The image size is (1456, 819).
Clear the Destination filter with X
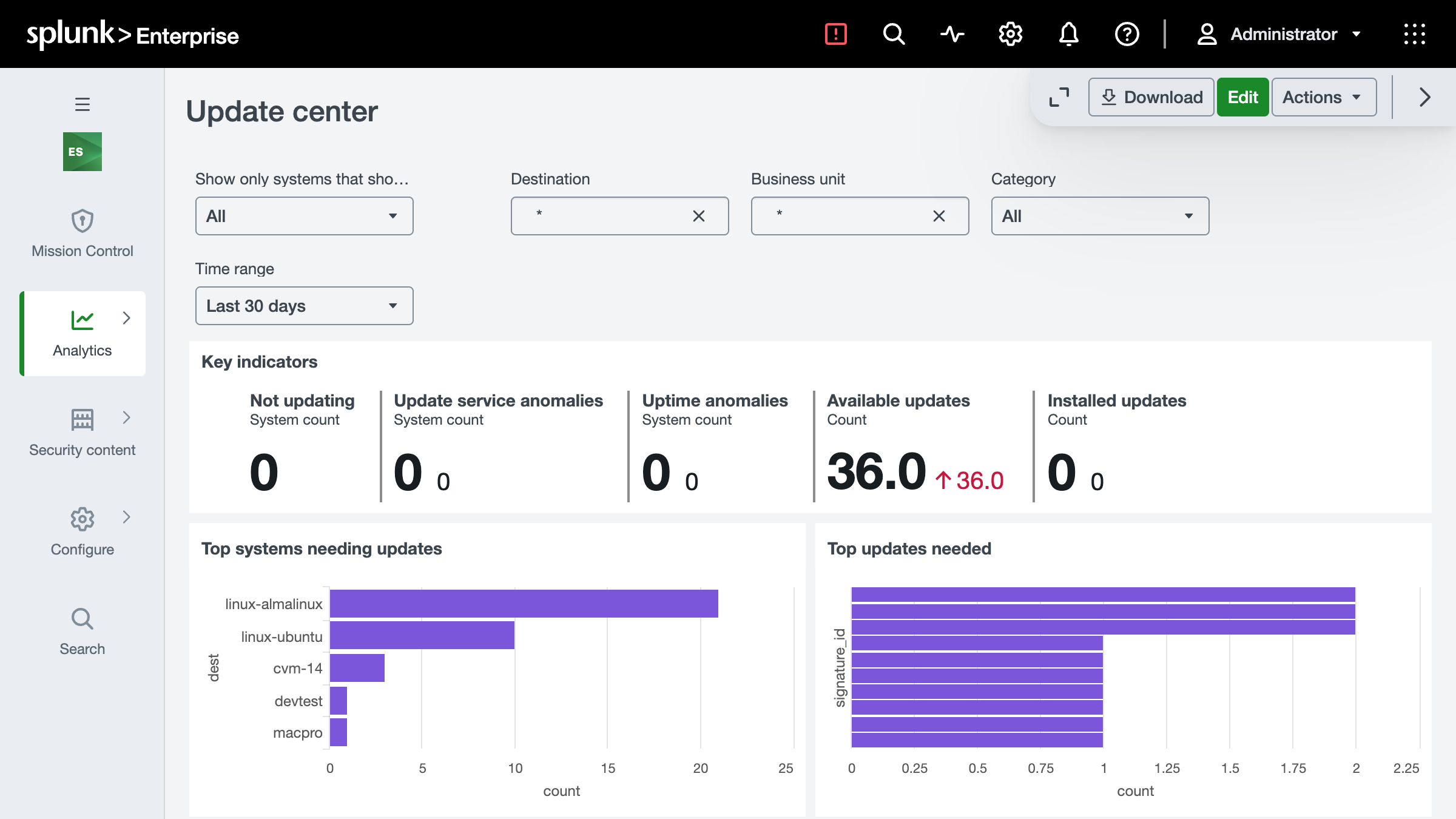click(x=699, y=216)
